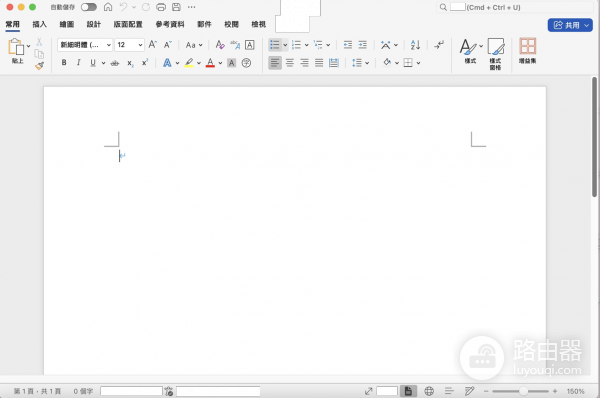Apply multilevel list

click(318, 45)
